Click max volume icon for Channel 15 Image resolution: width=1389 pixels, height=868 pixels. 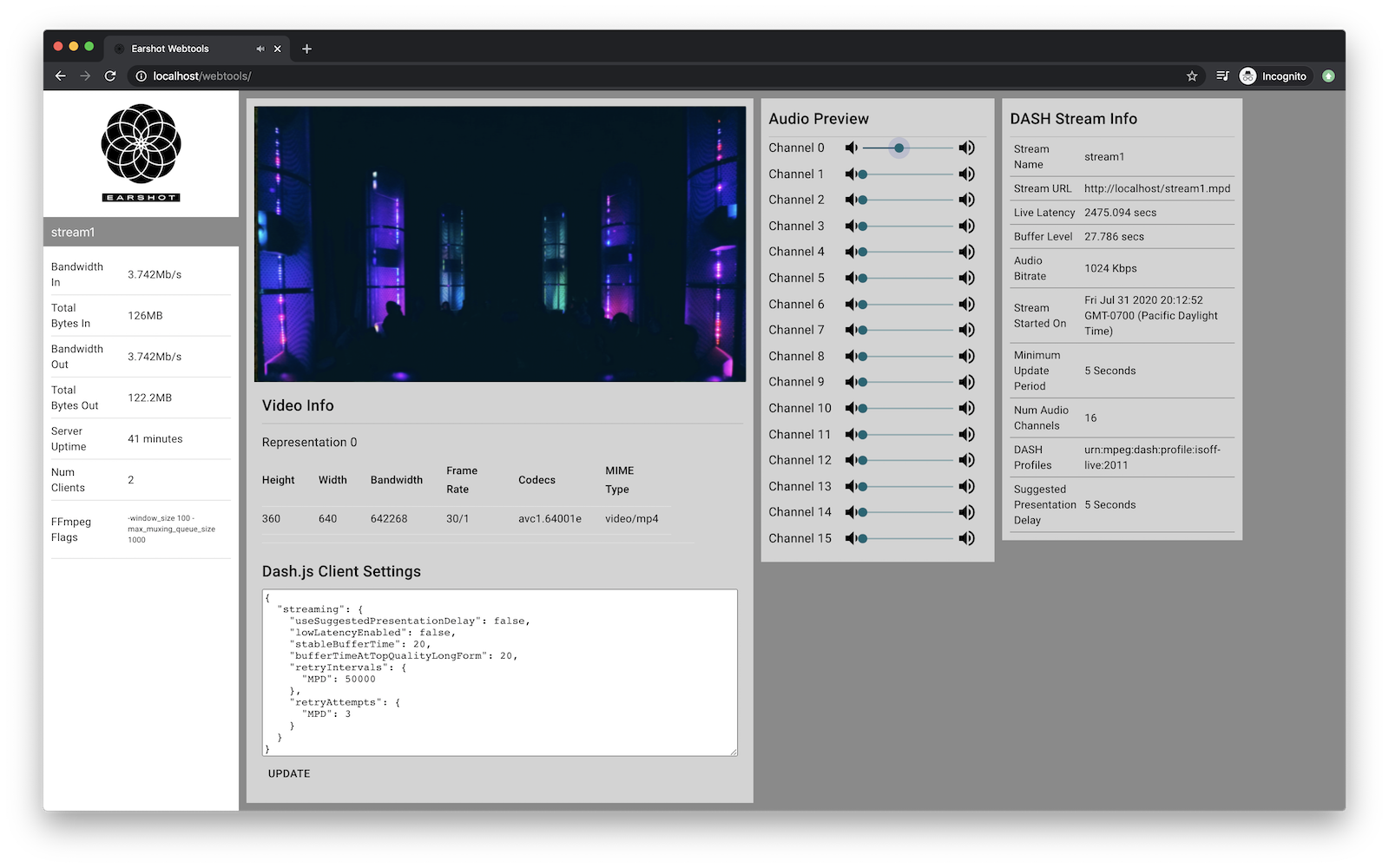coord(966,539)
